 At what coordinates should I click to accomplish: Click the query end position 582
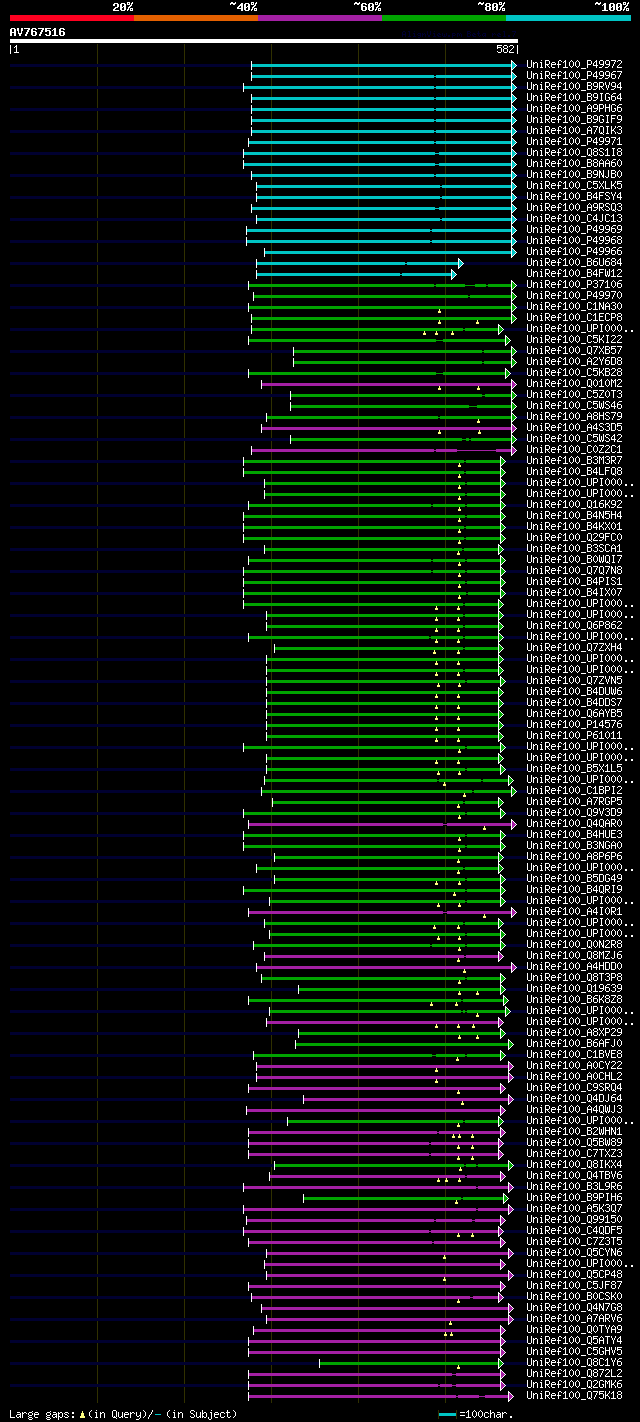pyautogui.click(x=505, y=49)
